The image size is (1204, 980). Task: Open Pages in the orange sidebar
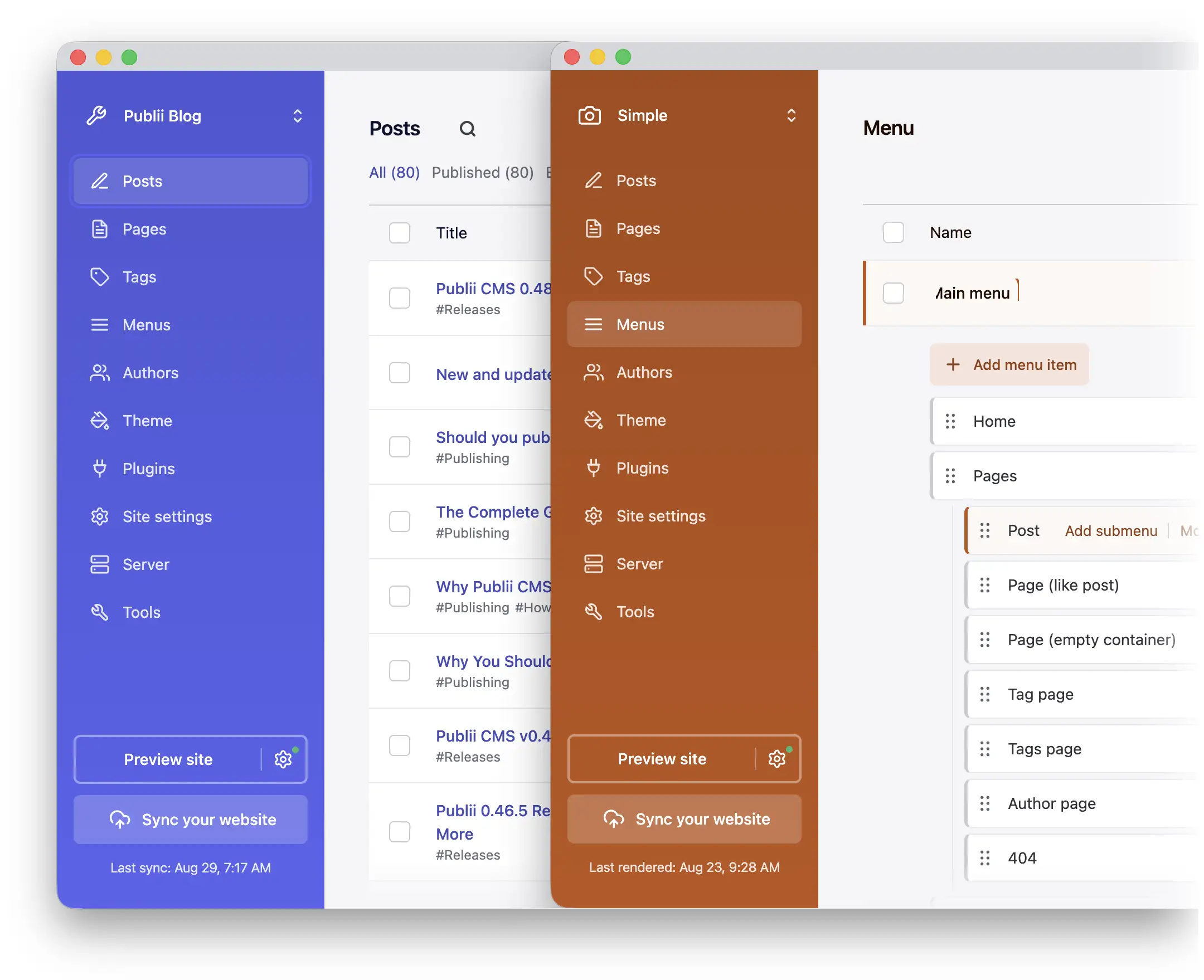(x=684, y=228)
